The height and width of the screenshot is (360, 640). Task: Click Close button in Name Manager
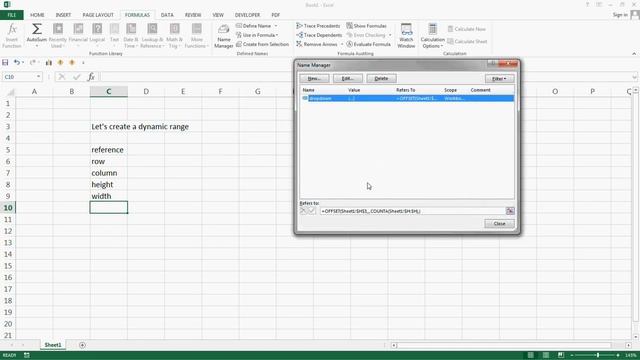click(499, 224)
